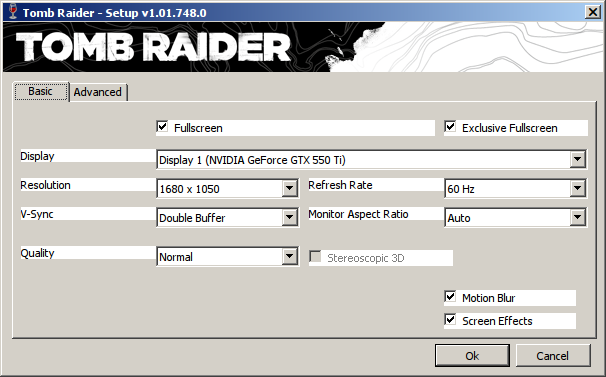Click the disabled Stereoscopic 3D checkbox
This screenshot has height=377, width=606.
316,256
